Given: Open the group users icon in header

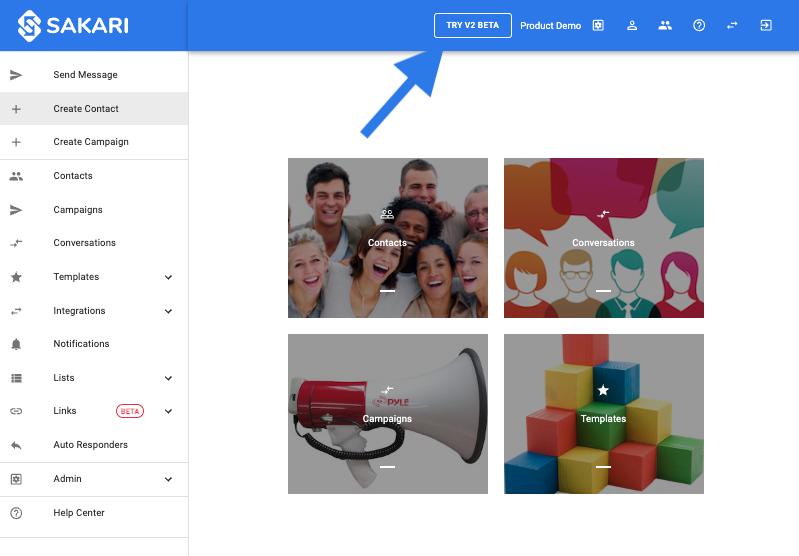Looking at the screenshot, I should pyautogui.click(x=665, y=25).
